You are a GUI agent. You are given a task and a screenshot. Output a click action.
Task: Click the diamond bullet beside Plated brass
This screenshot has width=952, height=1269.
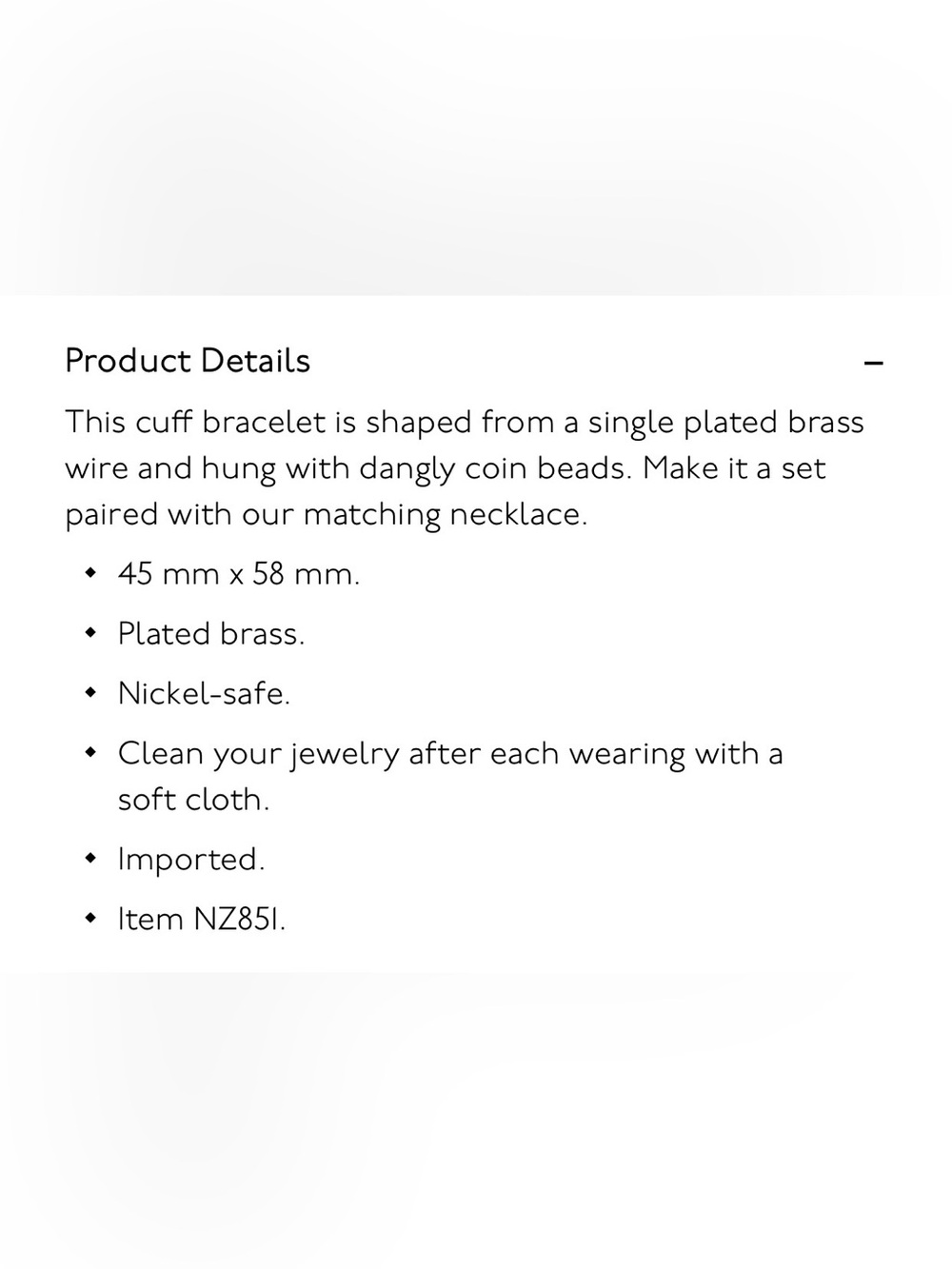click(90, 633)
